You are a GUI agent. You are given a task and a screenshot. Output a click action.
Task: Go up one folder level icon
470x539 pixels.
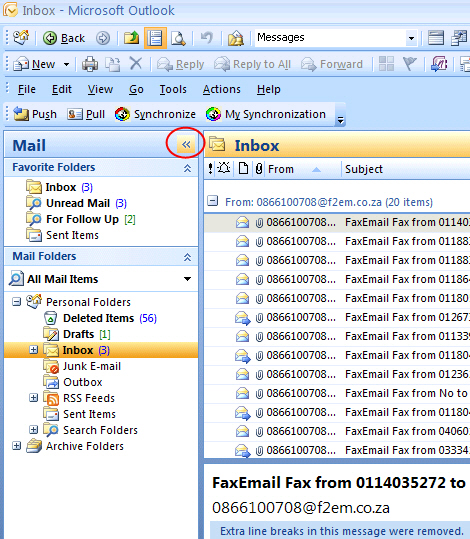(131, 38)
